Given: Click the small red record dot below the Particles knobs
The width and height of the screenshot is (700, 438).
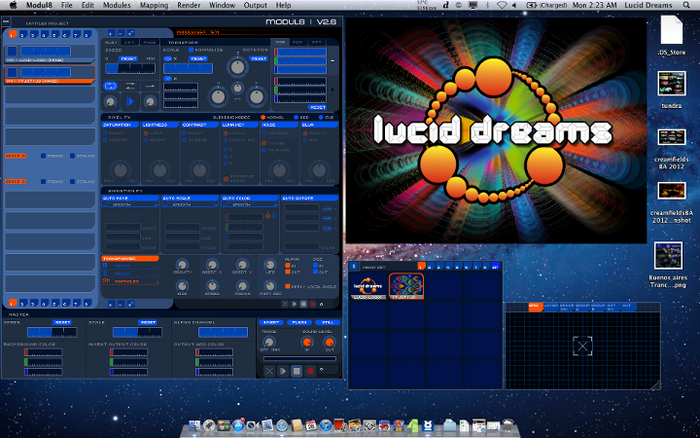Looking at the screenshot, I should click(x=312, y=304).
